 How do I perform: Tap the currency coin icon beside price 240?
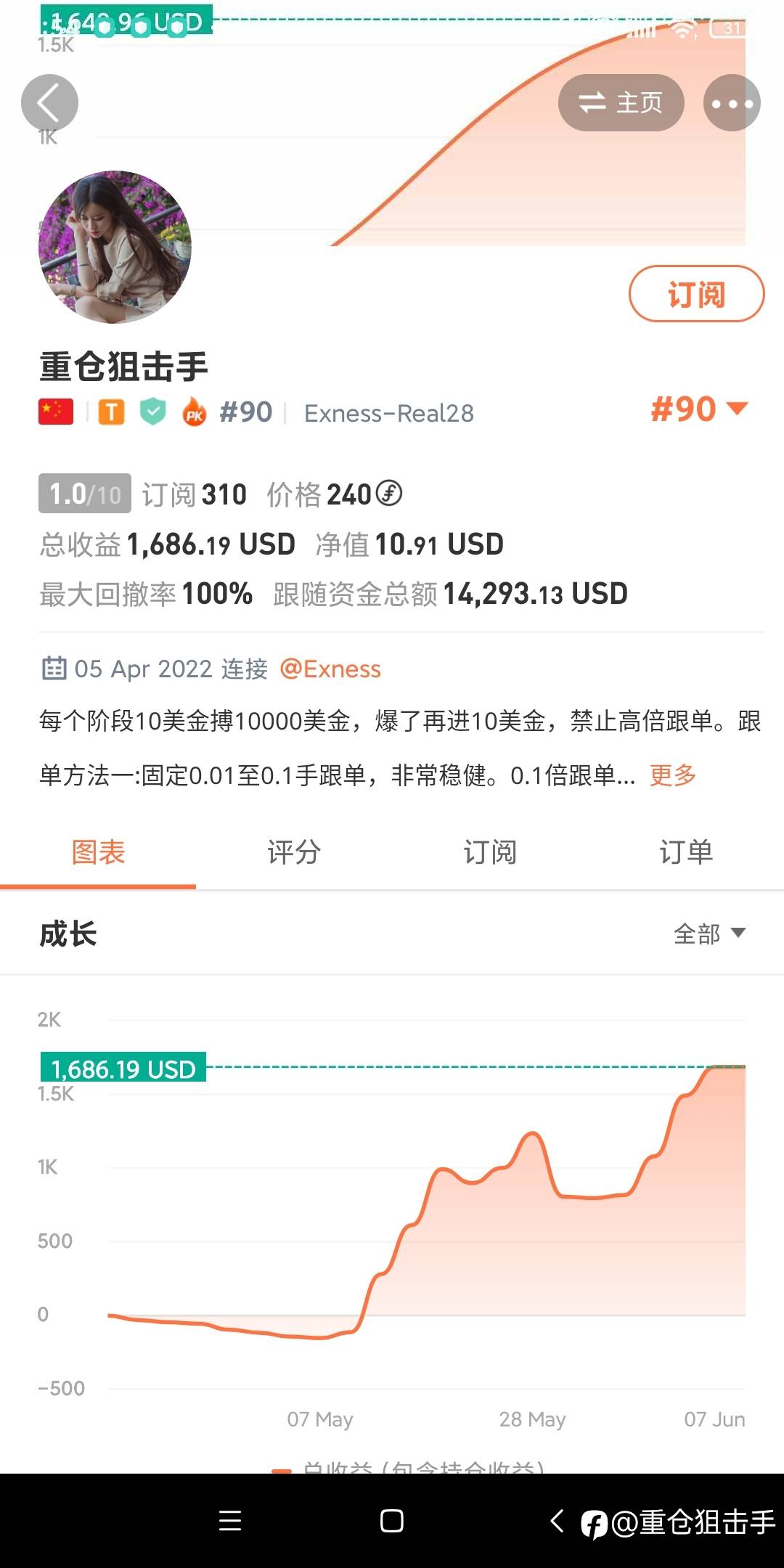coord(389,494)
